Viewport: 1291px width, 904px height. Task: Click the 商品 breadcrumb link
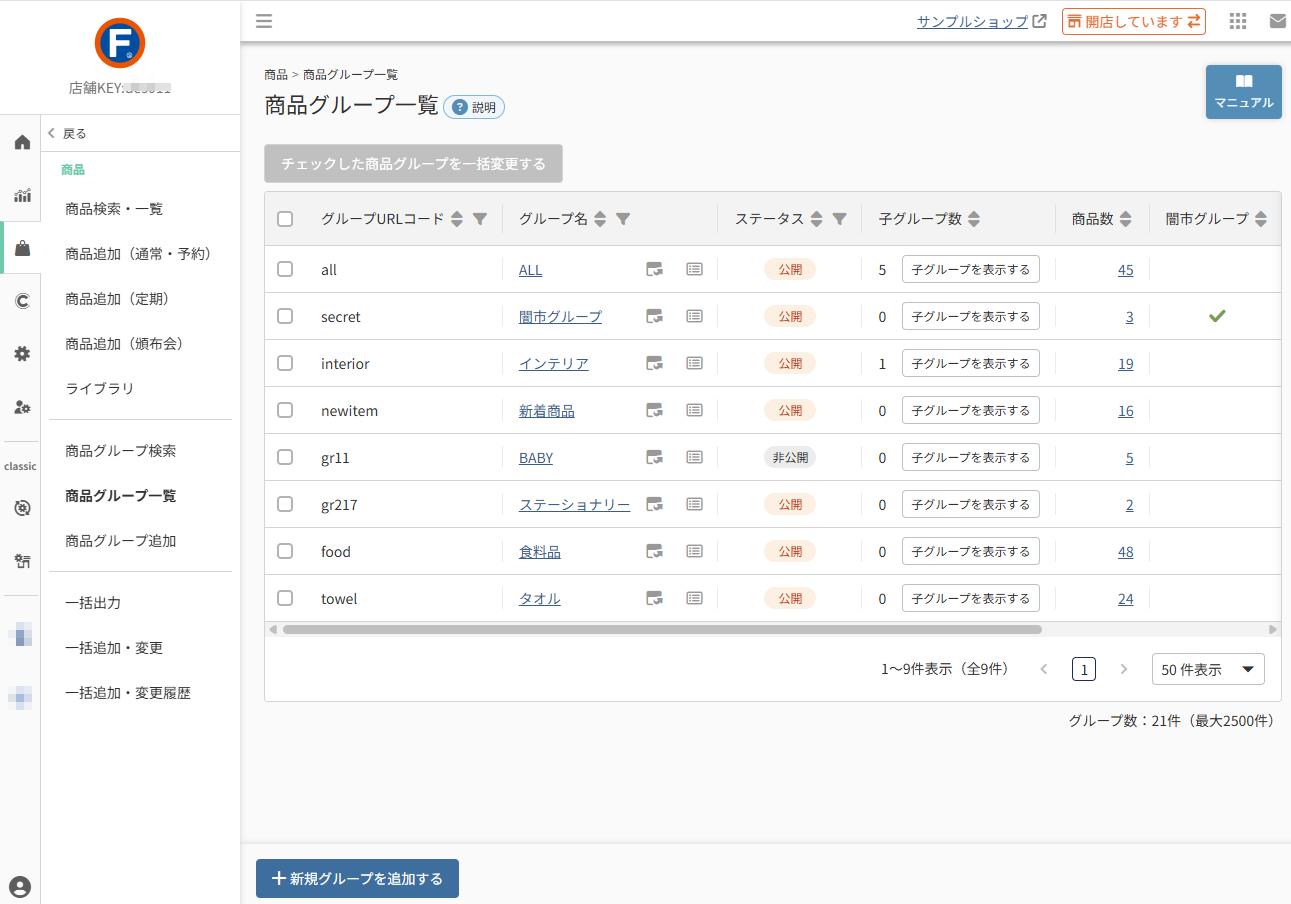[x=276, y=75]
